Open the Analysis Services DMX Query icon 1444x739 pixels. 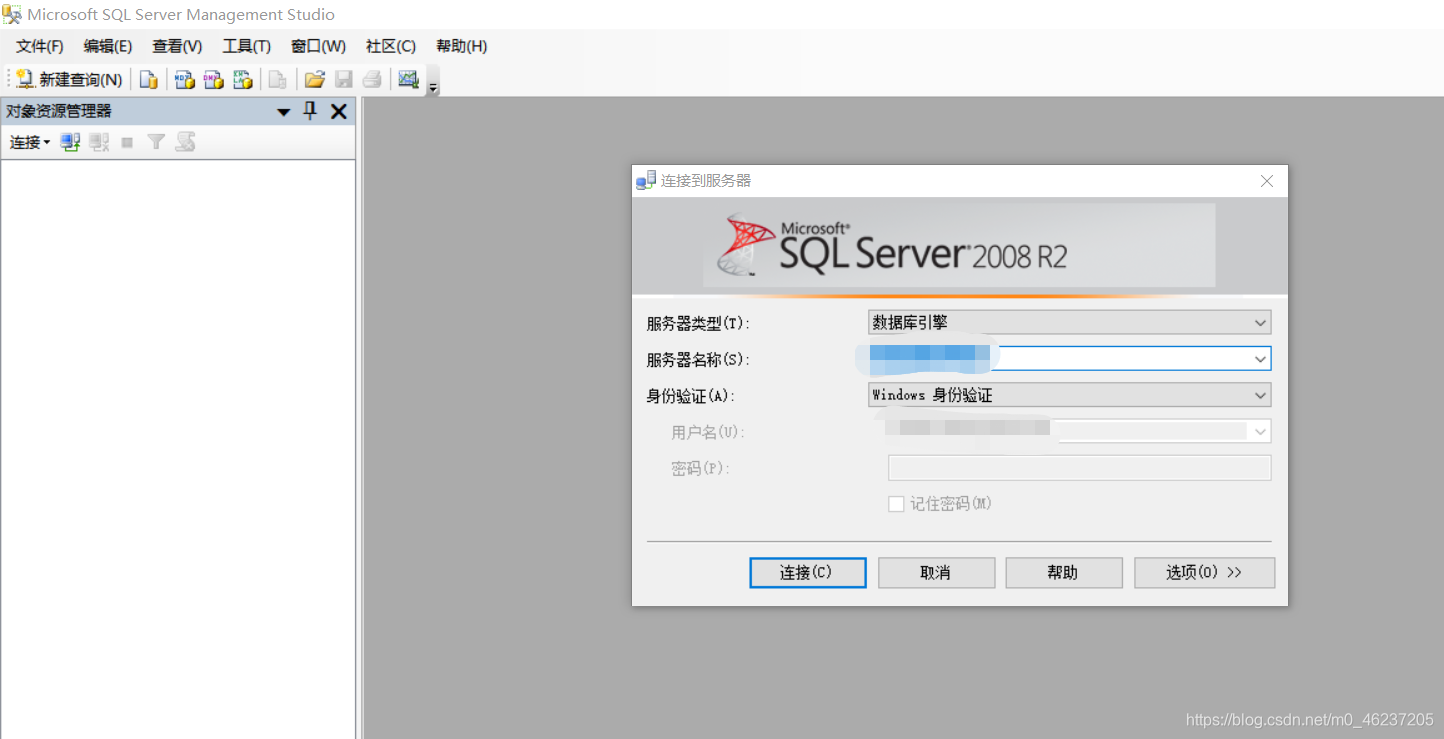coord(213,80)
